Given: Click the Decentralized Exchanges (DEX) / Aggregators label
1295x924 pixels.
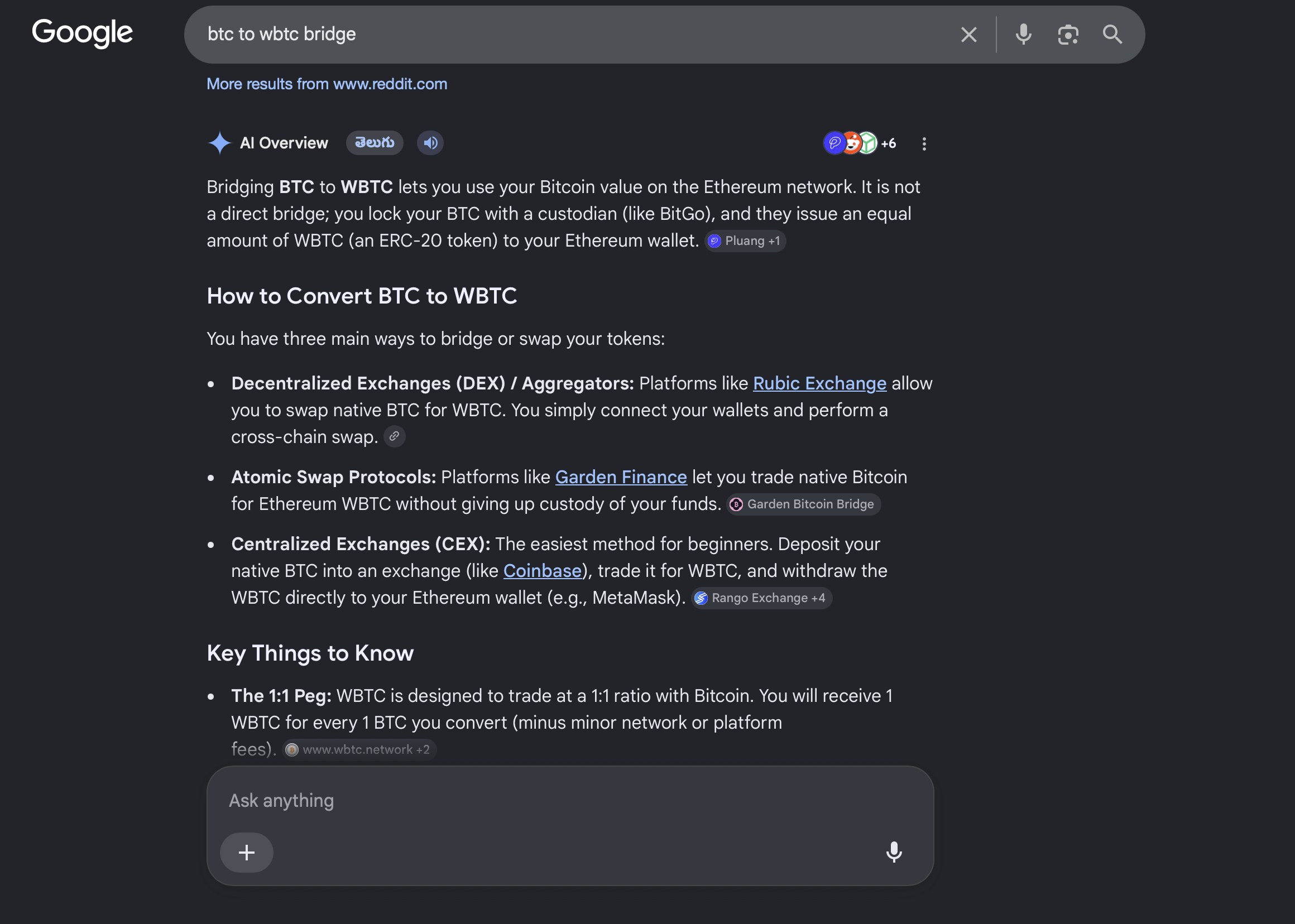Looking at the screenshot, I should pos(433,383).
